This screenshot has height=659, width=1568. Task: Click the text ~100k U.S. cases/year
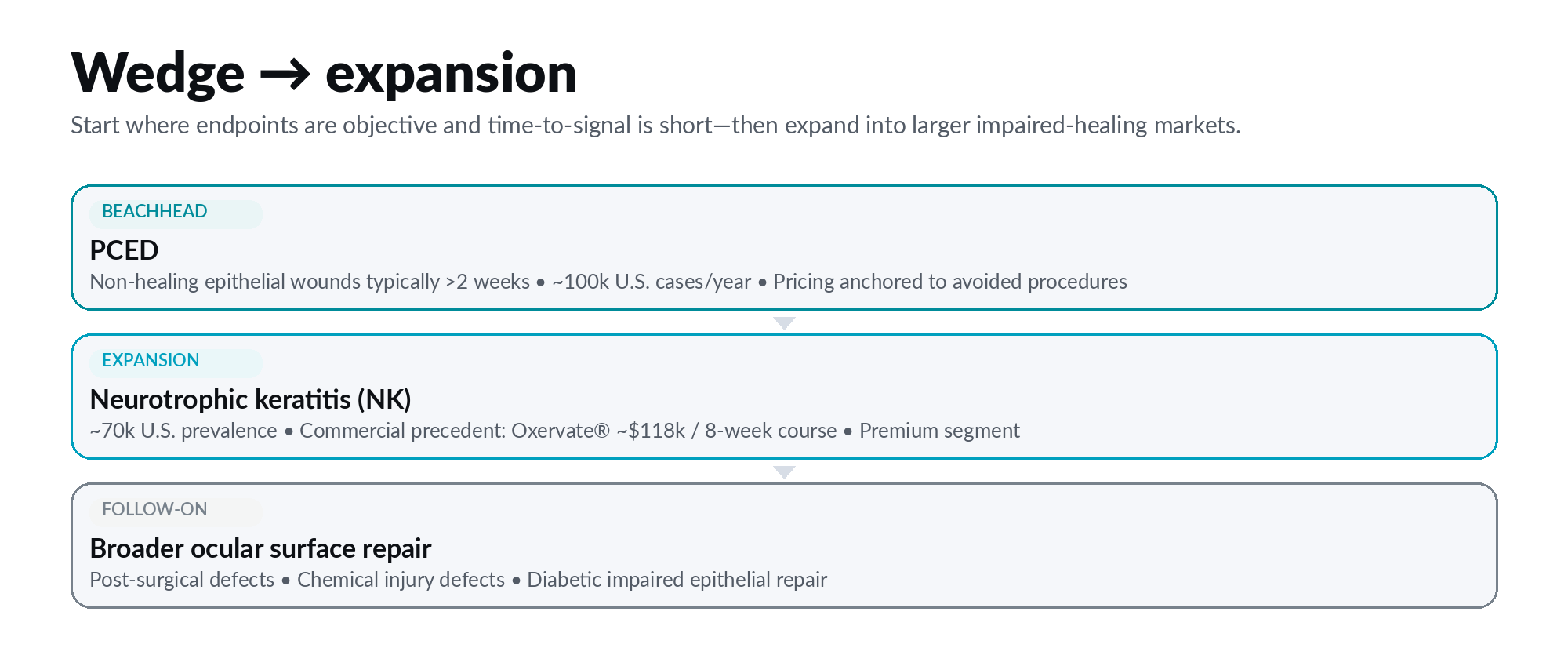[x=652, y=282]
